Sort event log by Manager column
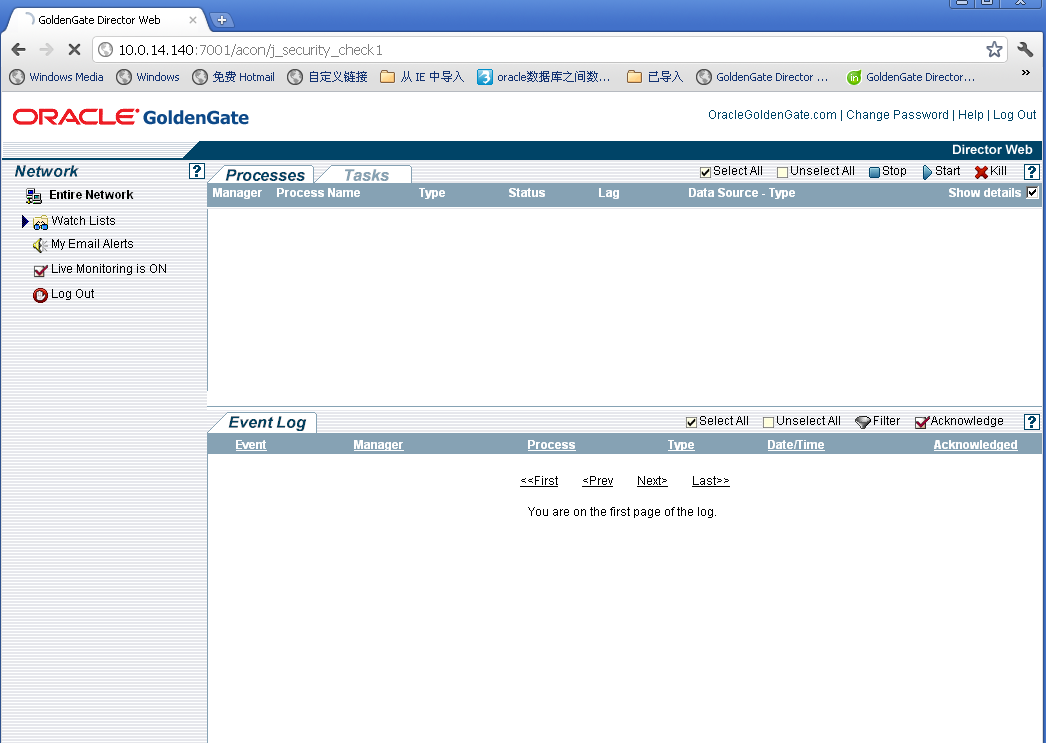Image resolution: width=1046 pixels, height=743 pixels. [378, 445]
